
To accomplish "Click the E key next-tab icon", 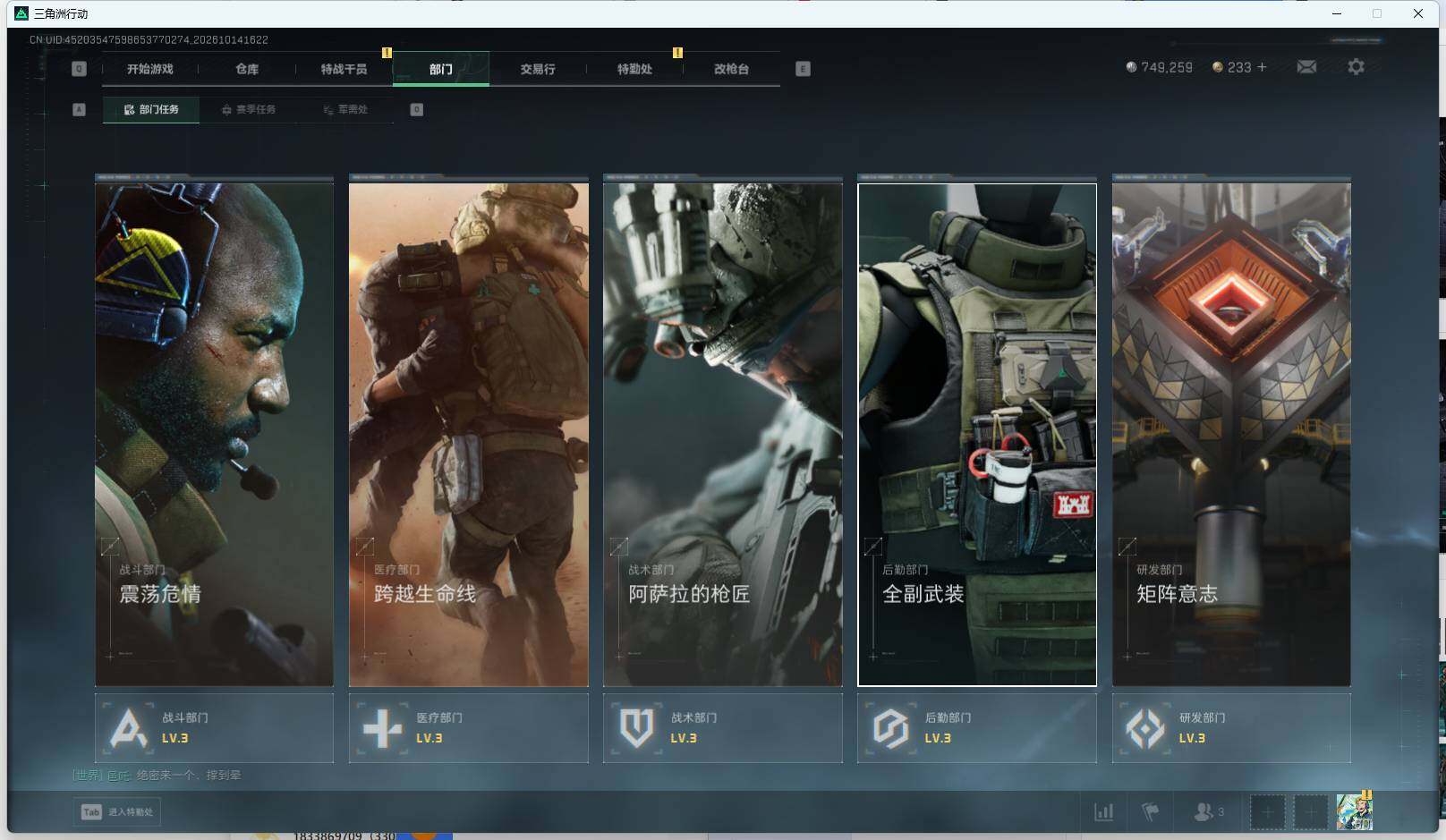I will (x=803, y=69).
